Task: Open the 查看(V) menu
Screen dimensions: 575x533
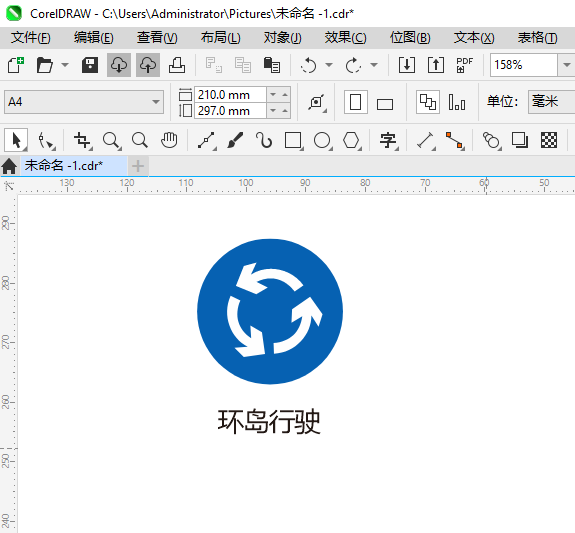Action: [x=157, y=37]
